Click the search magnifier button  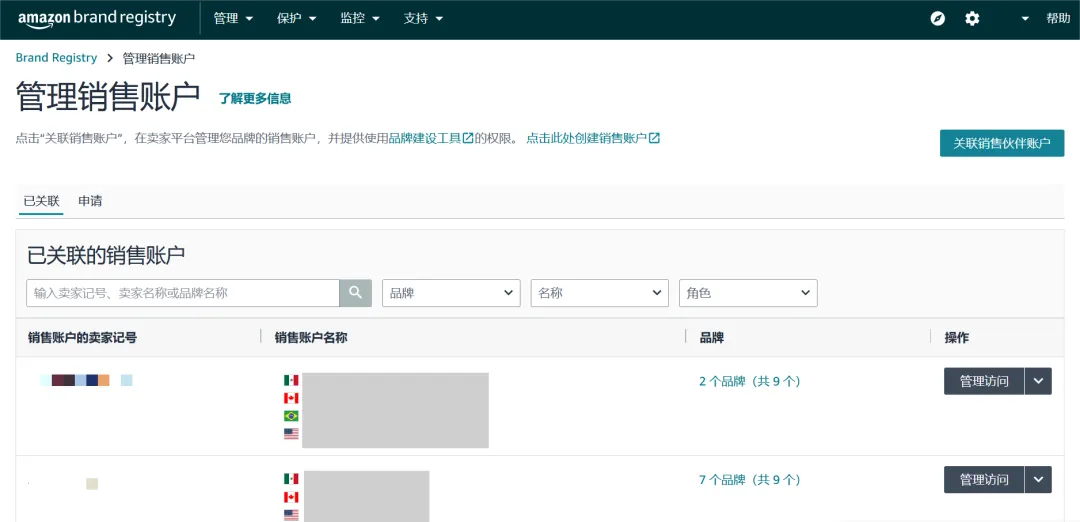click(355, 293)
